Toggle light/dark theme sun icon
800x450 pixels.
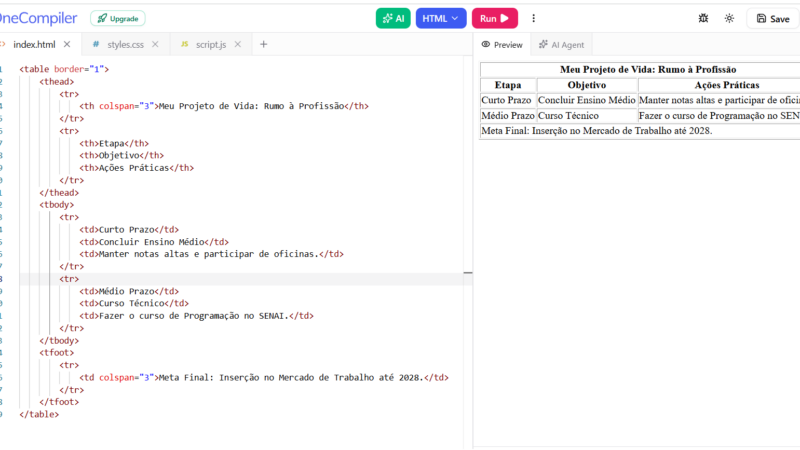click(729, 18)
